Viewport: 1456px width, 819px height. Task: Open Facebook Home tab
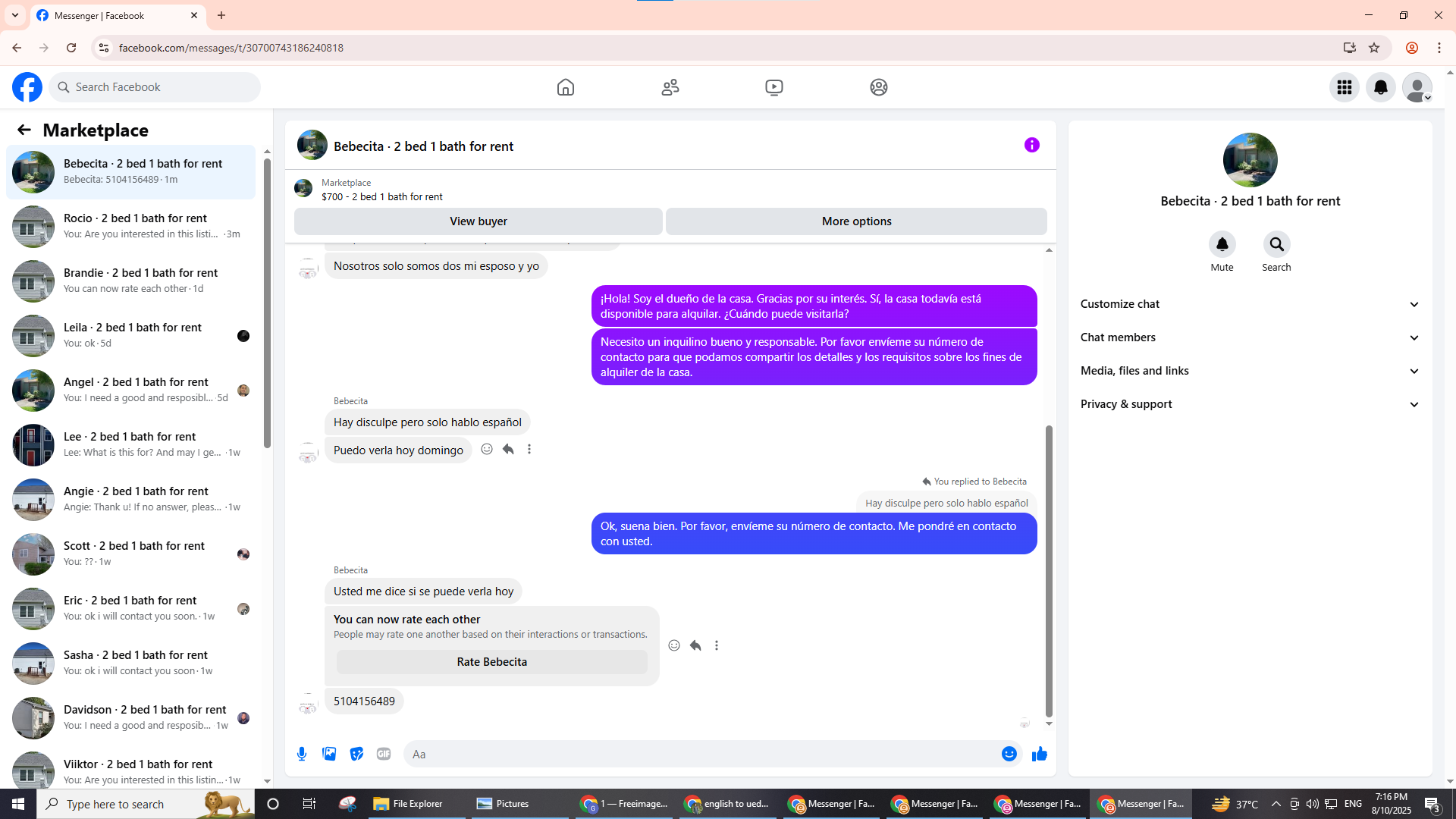point(565,87)
